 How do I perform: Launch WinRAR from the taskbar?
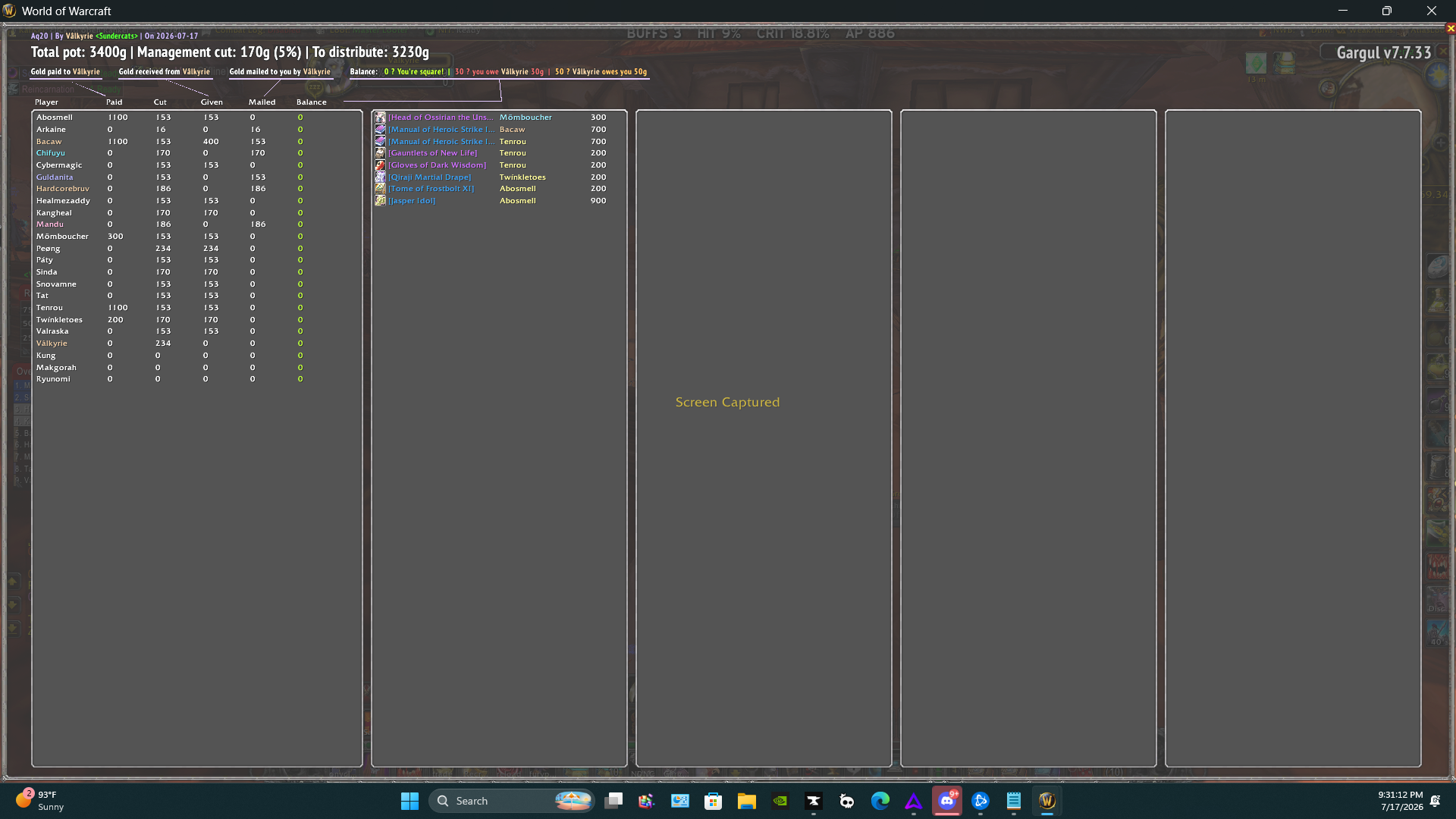pos(646,801)
